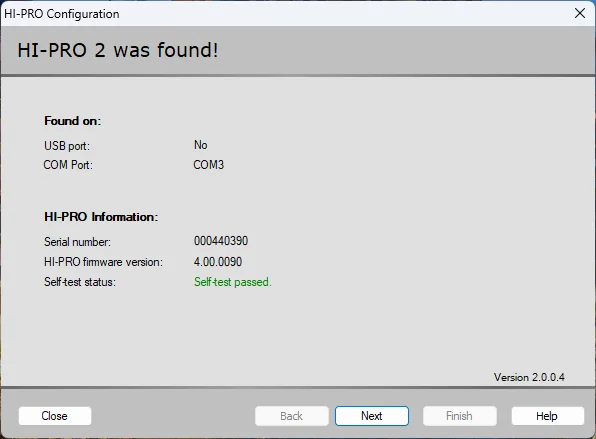Click the 'Version 2.0.0.4' label
Viewport: 596px width, 439px height.
pyautogui.click(x=529, y=377)
